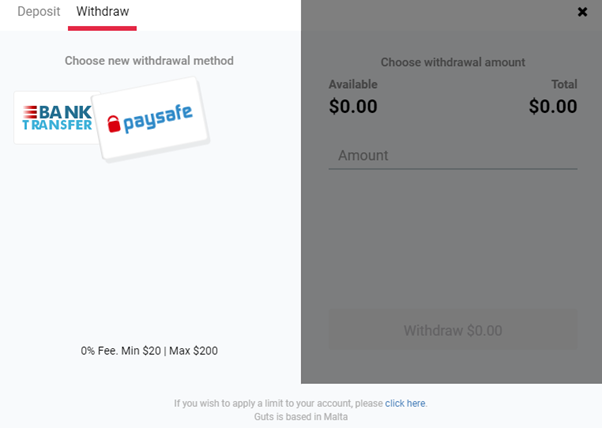
Task: Click the Available balance $0.00 value
Action: (x=353, y=107)
